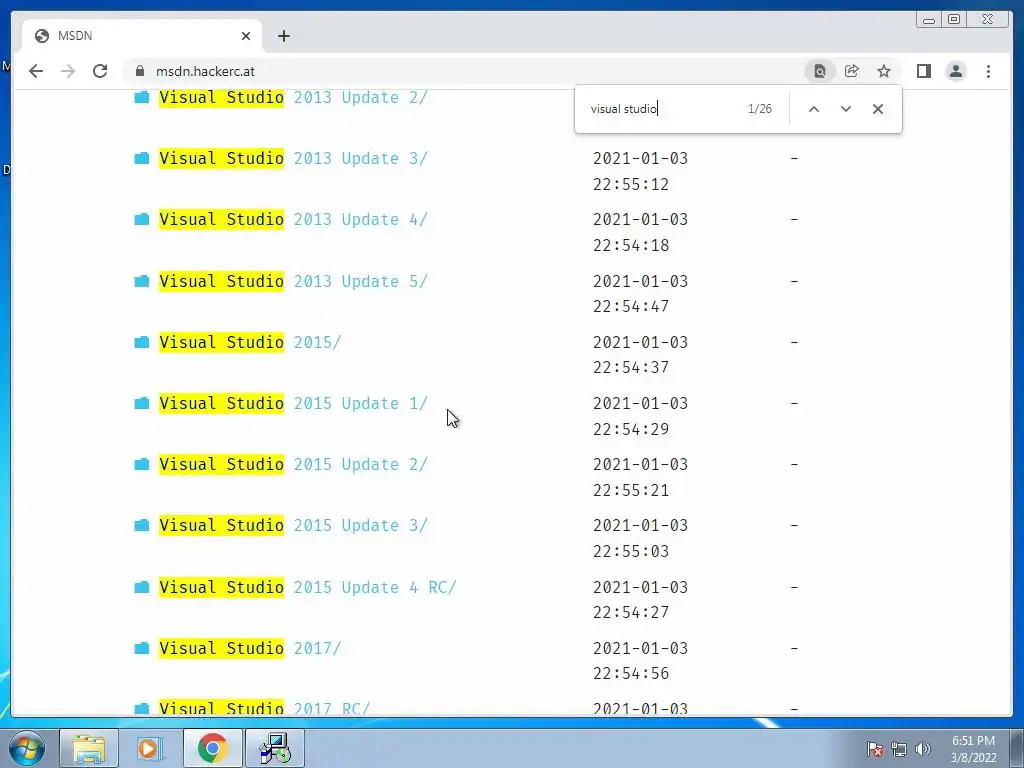Click the date 2021-01-03 22:54:37
This screenshot has height=768, width=1024.
641,355
